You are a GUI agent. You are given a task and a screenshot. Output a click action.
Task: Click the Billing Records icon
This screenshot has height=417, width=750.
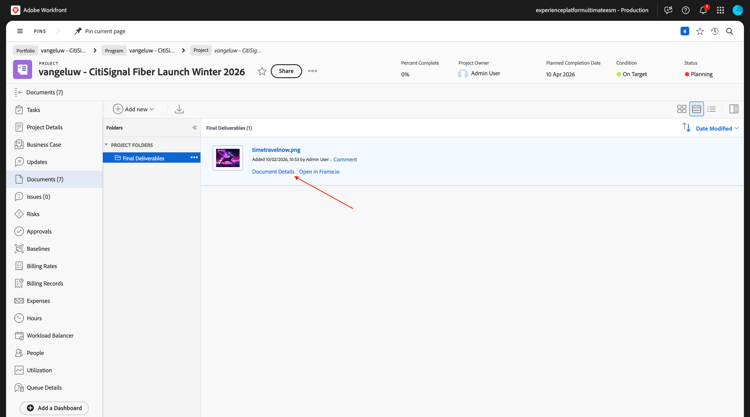click(x=19, y=284)
